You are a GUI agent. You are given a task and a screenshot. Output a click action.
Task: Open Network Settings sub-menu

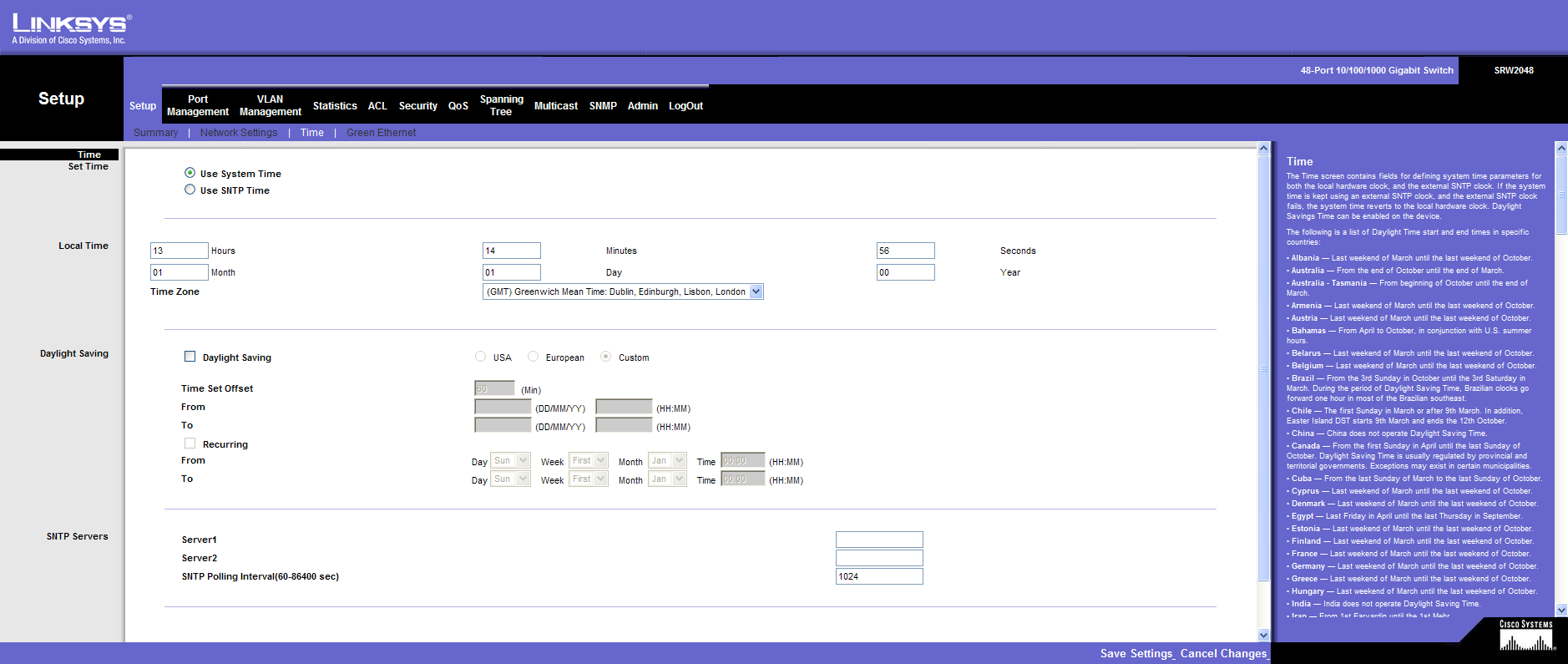[x=239, y=133]
